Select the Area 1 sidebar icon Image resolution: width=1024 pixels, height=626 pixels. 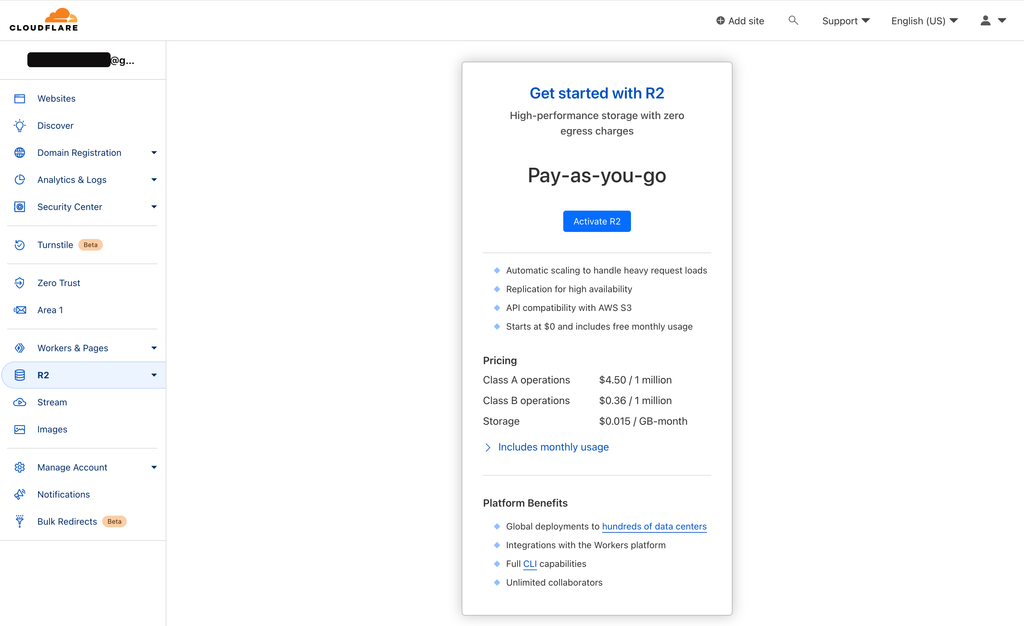coord(19,310)
